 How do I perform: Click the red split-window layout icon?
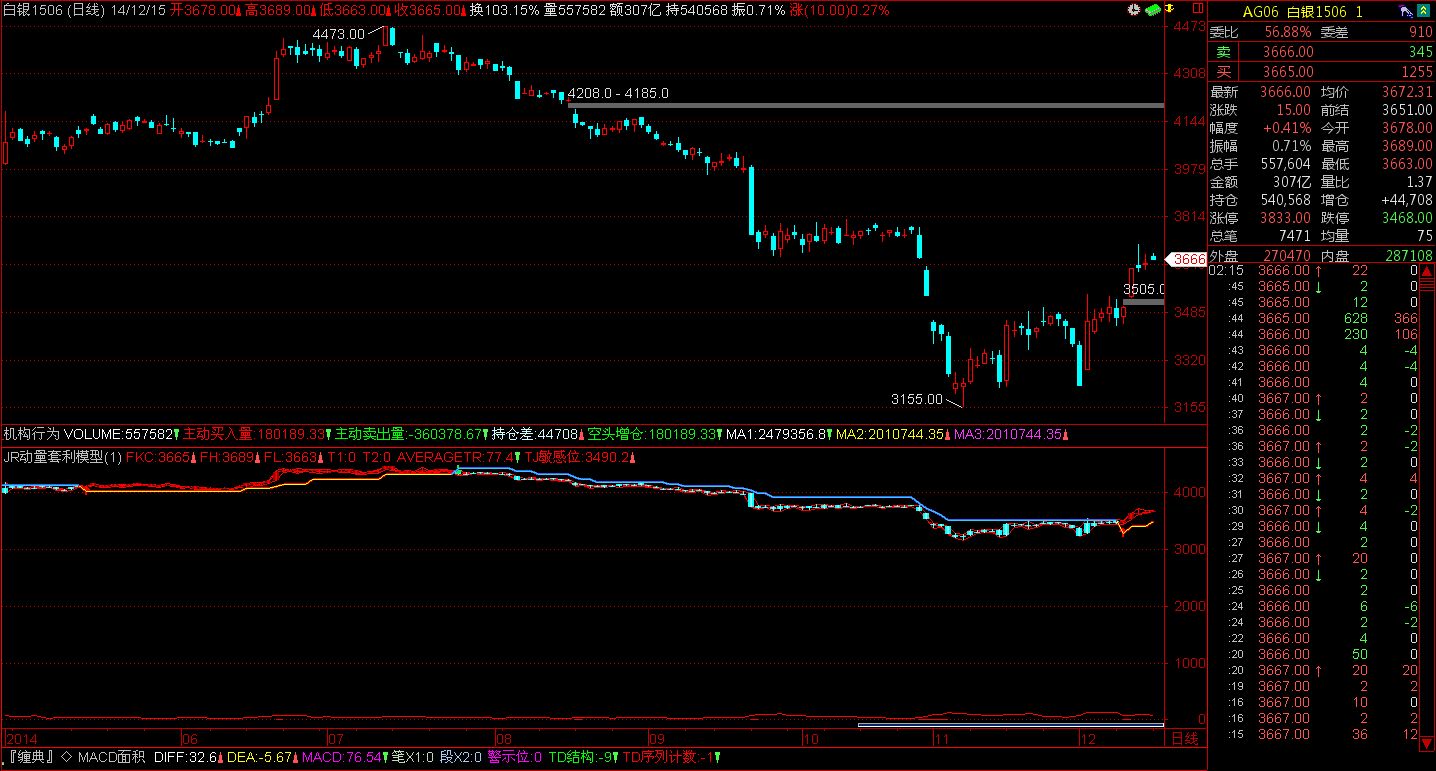[x=1200, y=10]
